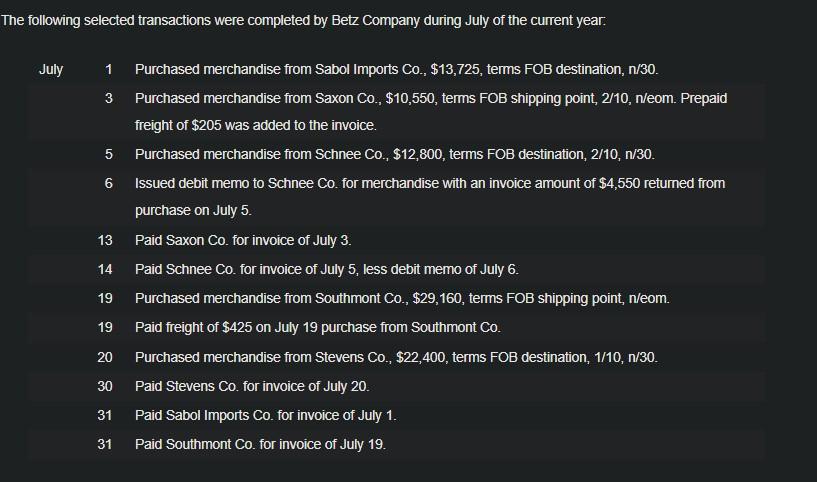Click the intro sentence about Betz Company

click(x=303, y=21)
